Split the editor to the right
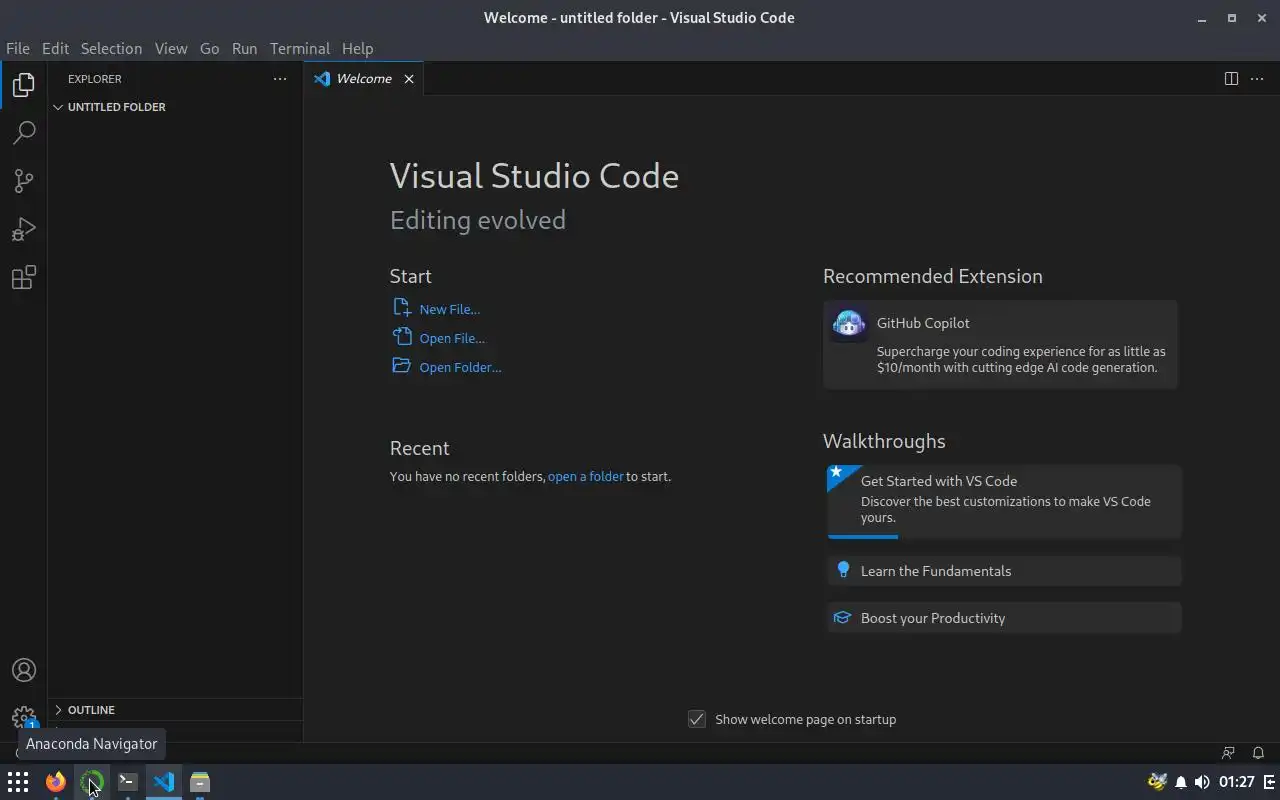The height and width of the screenshot is (800, 1280). [1232, 79]
